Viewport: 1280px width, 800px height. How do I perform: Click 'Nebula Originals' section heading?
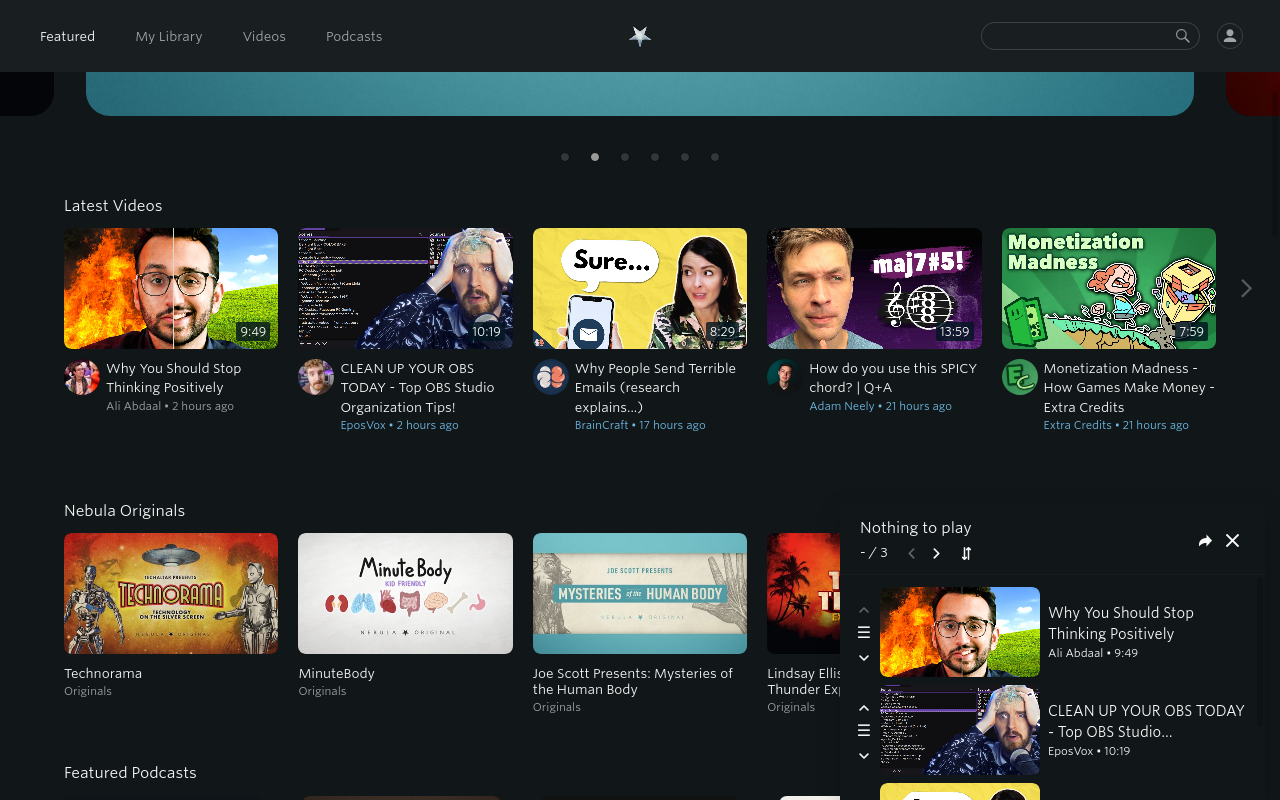124,511
